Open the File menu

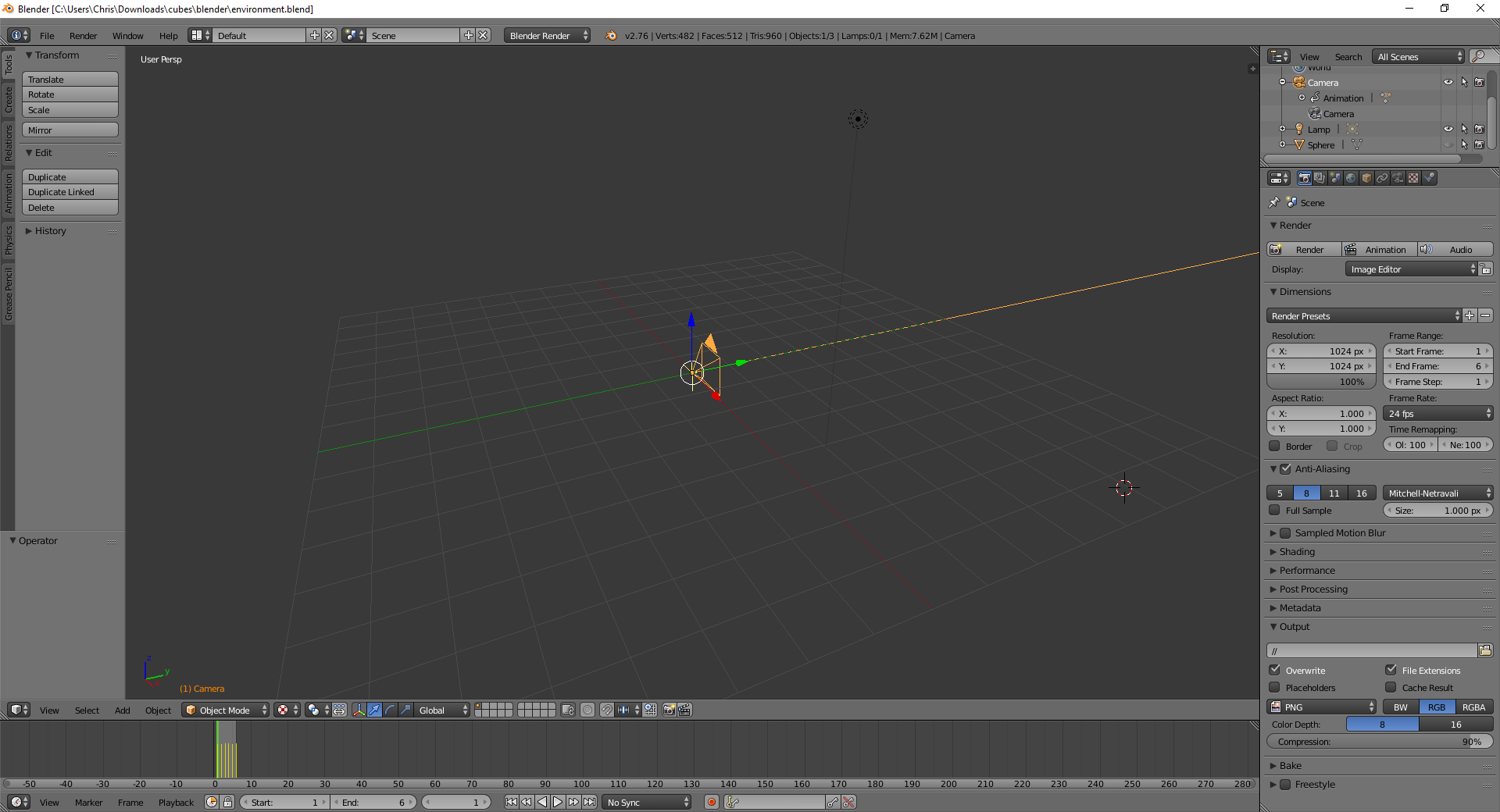[47, 35]
